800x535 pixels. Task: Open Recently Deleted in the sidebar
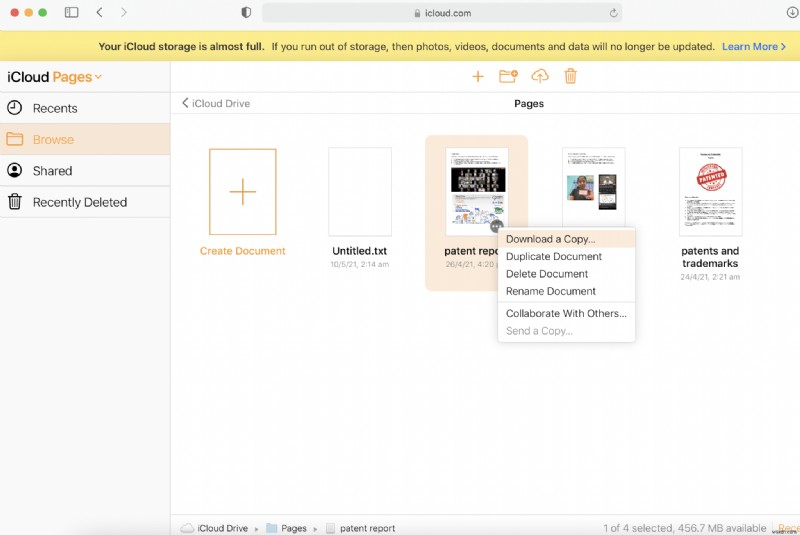tap(85, 202)
